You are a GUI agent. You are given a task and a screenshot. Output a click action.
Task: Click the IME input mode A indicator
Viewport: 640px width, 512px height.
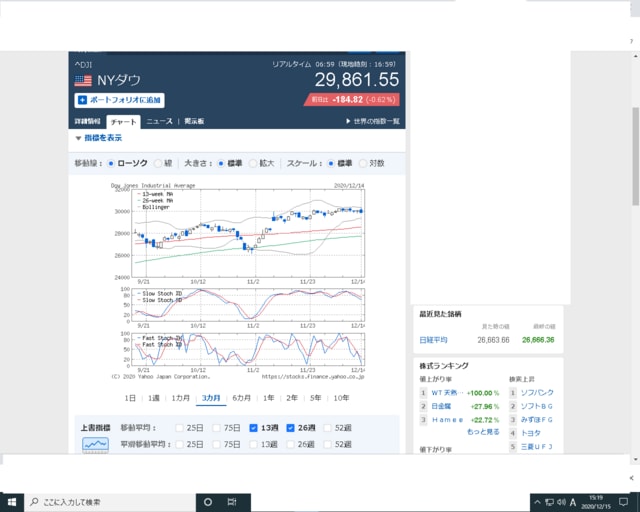click(573, 502)
